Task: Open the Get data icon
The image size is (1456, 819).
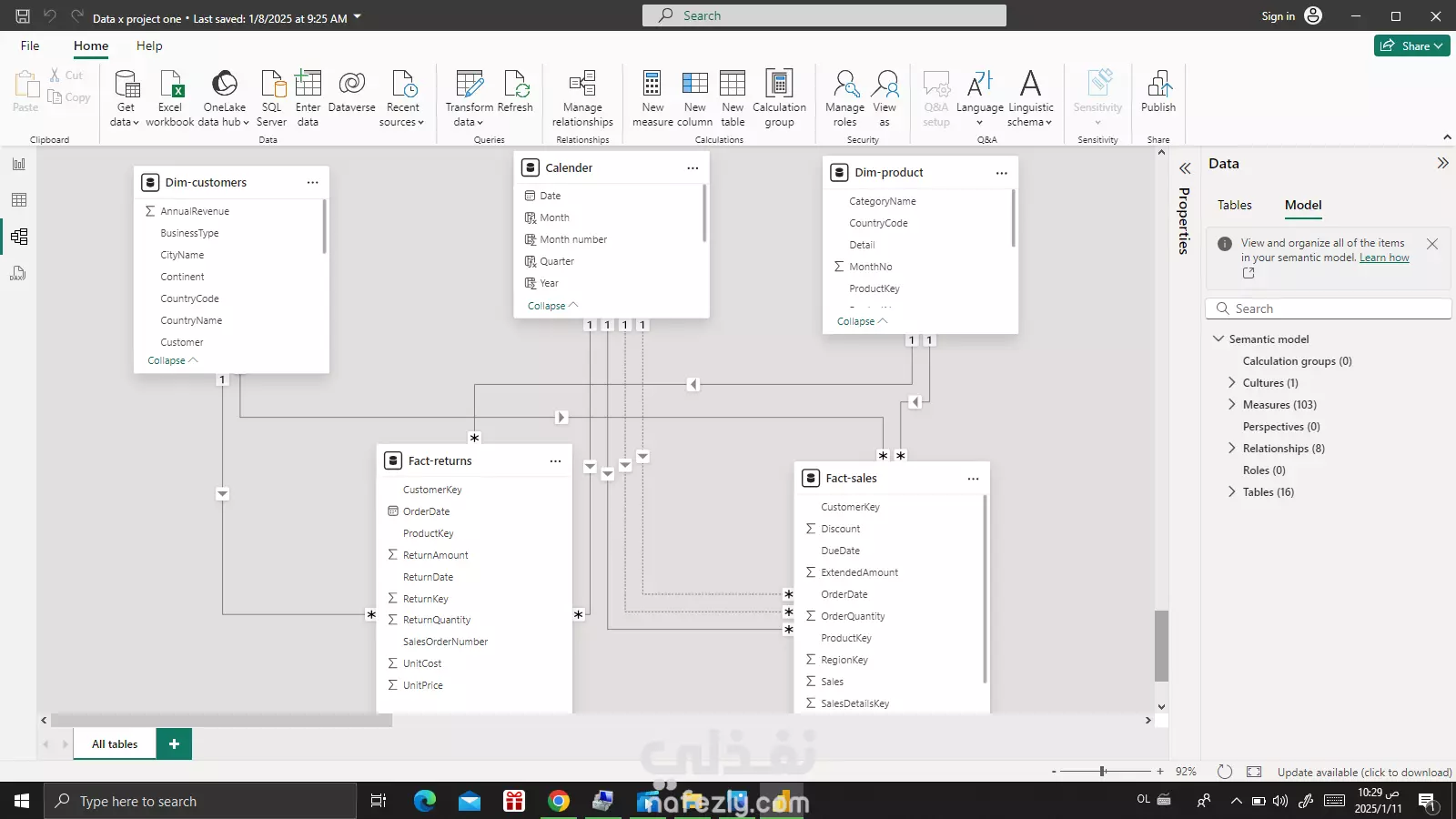Action: click(x=126, y=85)
